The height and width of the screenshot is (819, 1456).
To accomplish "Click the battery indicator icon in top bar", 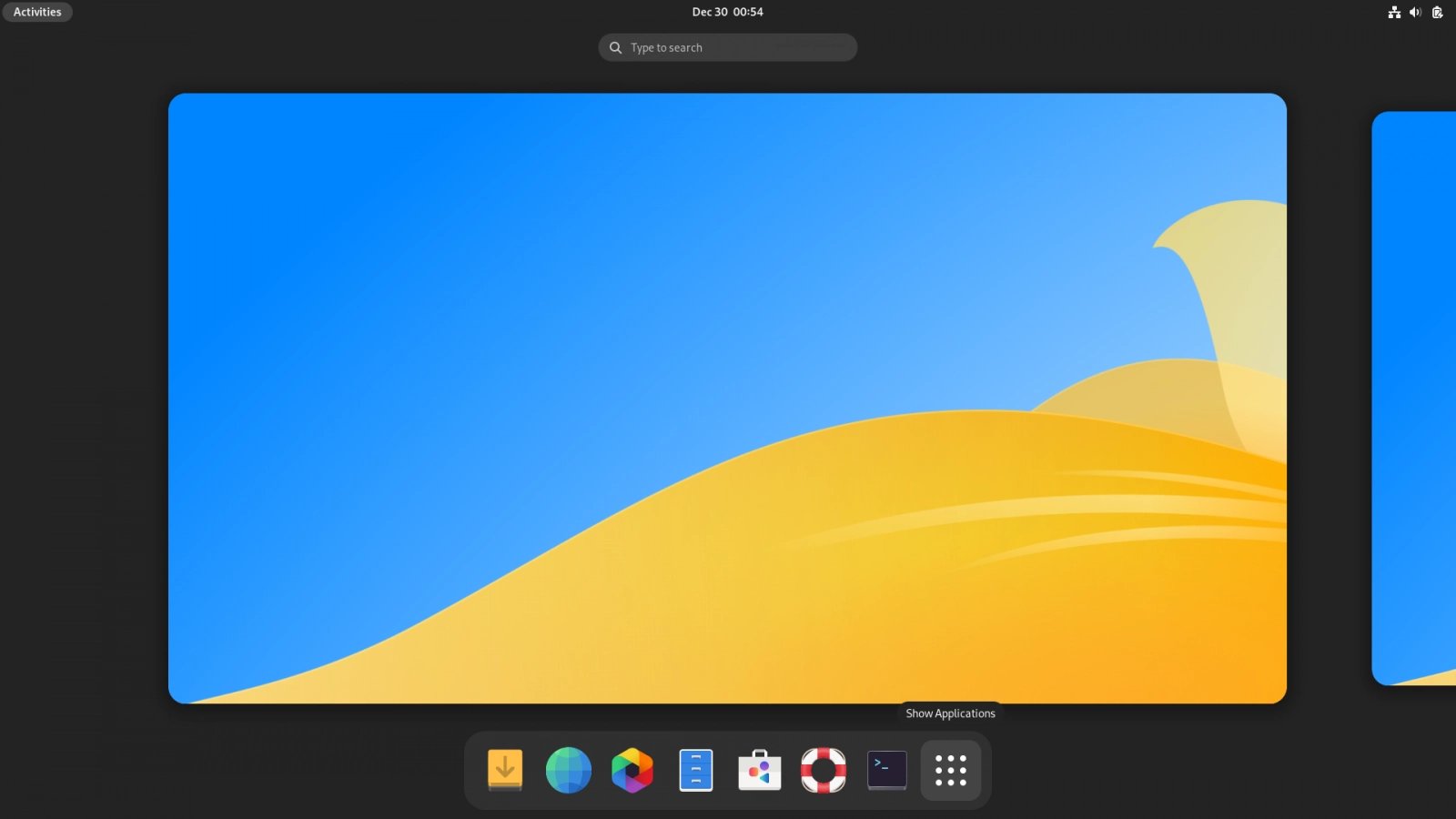I will tap(1437, 12).
